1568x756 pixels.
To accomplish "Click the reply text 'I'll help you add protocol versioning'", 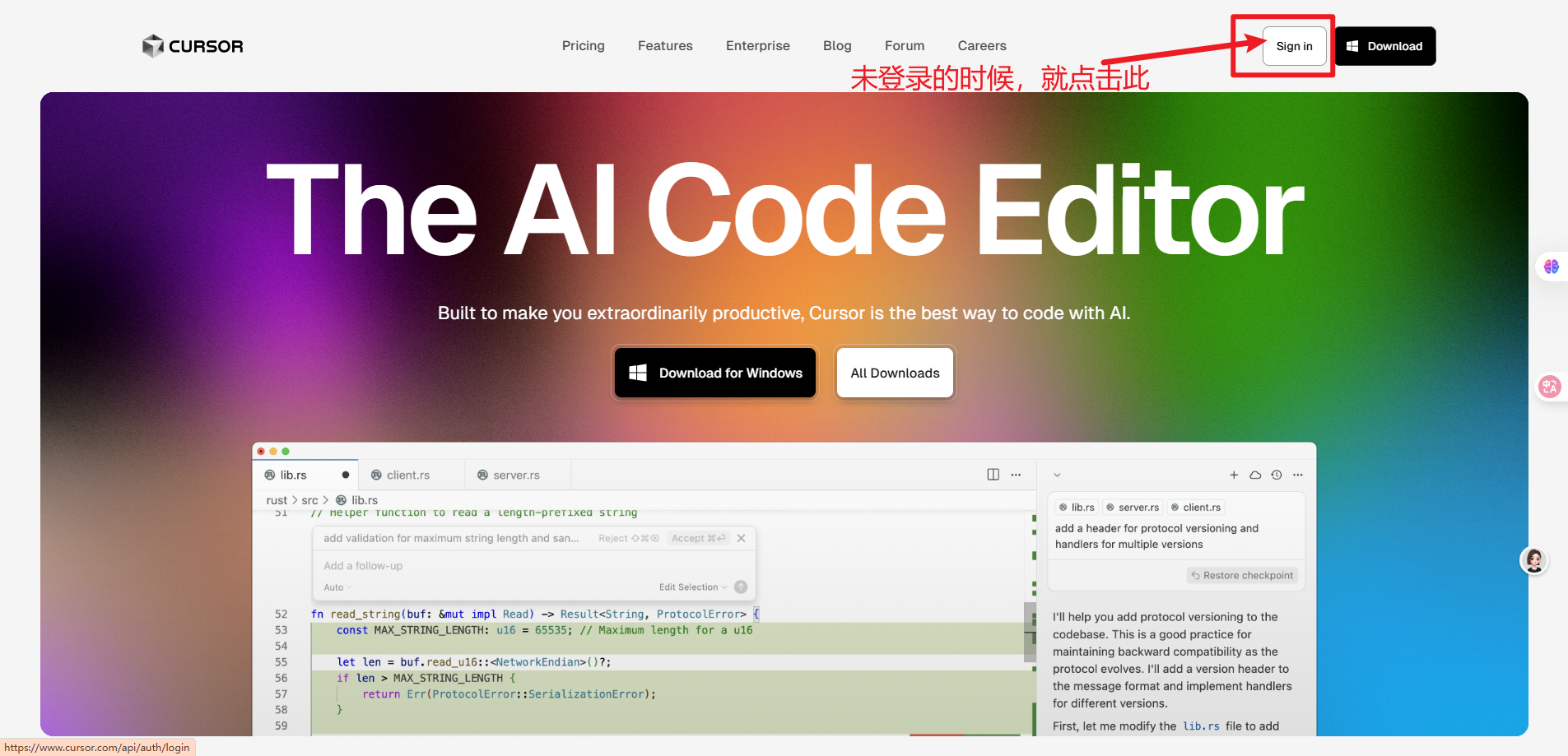I will [1172, 660].
